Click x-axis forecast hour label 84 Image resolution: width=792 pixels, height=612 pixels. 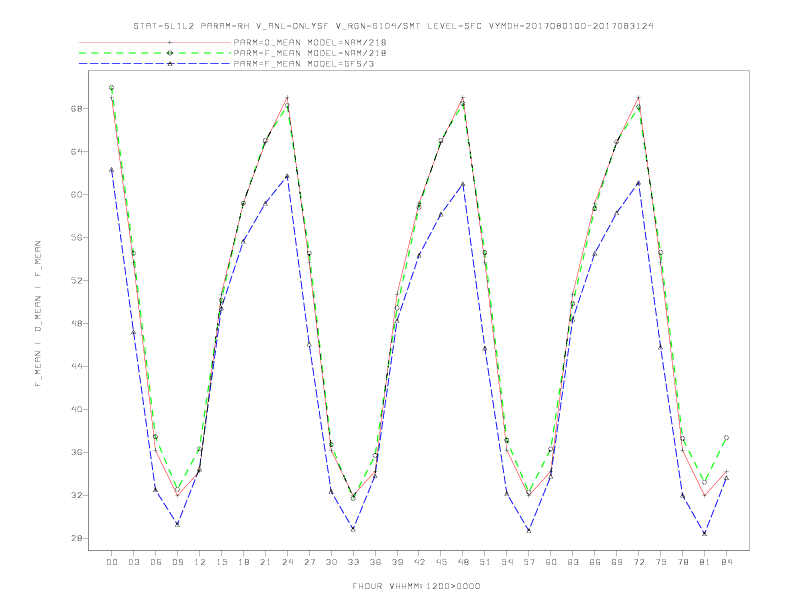pyautogui.click(x=727, y=562)
